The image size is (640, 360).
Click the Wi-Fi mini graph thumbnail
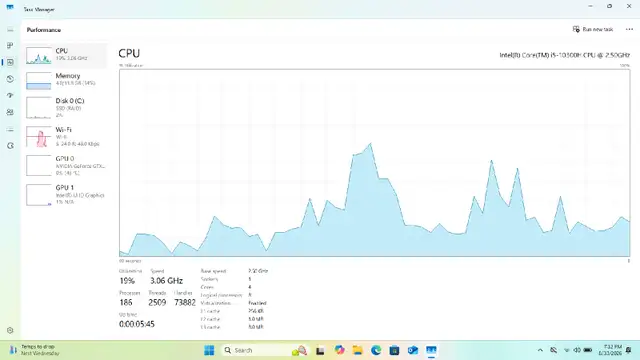(x=39, y=137)
